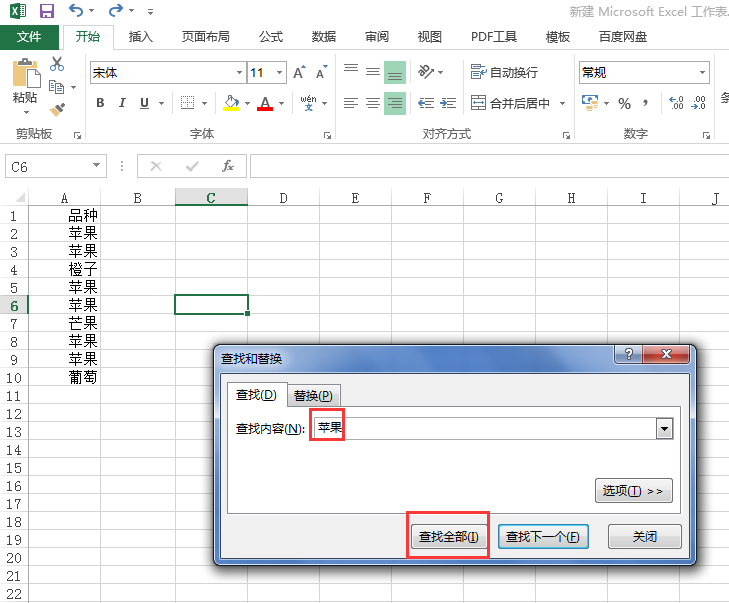Screen dimensions: 729x603
Task: Click the accounting number format icon
Action: [x=590, y=103]
